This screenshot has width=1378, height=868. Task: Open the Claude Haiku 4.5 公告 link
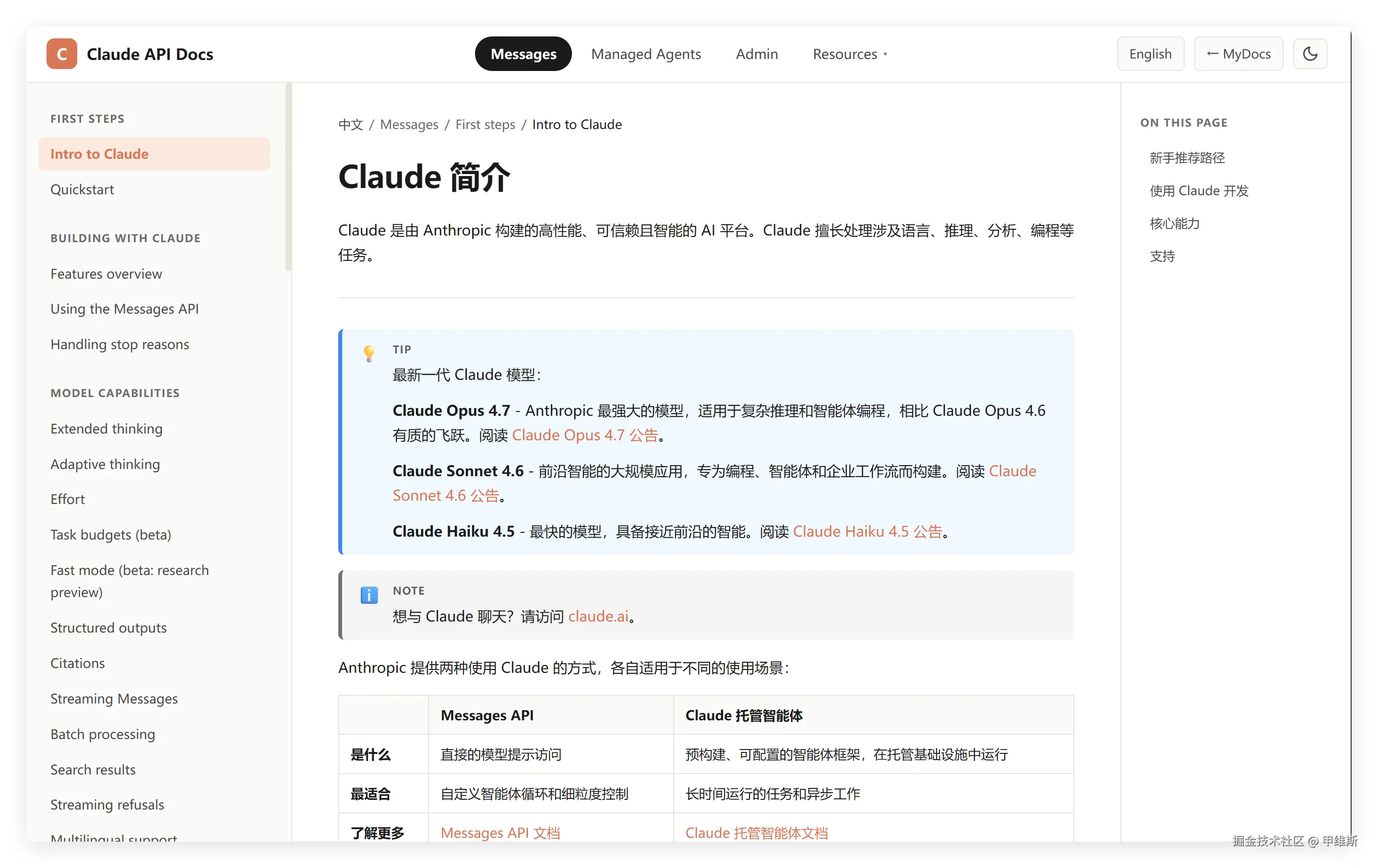[867, 531]
